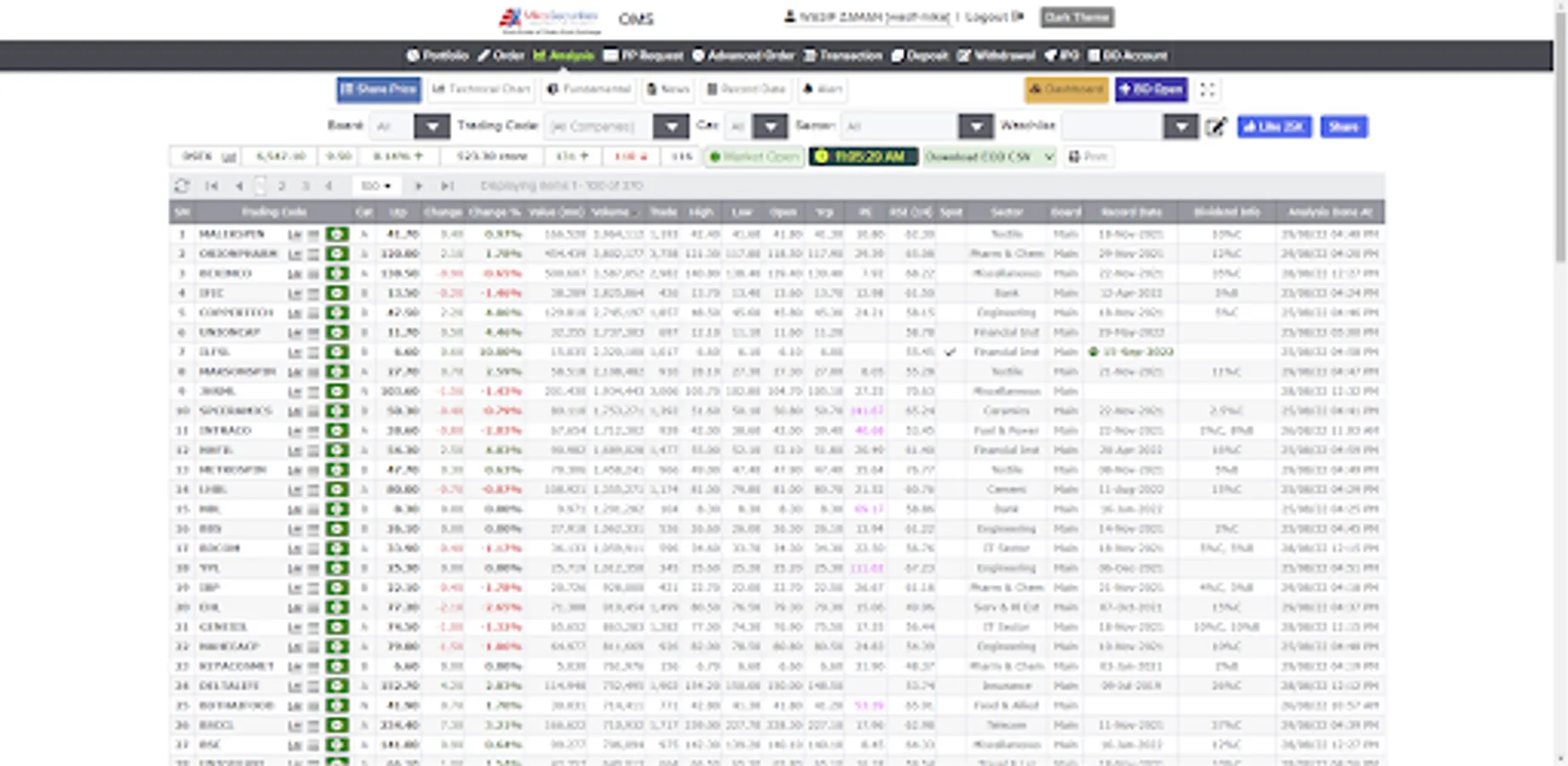Viewport: 1568px width, 766px height.
Task: Open the Transaction menu
Action: pos(843,55)
